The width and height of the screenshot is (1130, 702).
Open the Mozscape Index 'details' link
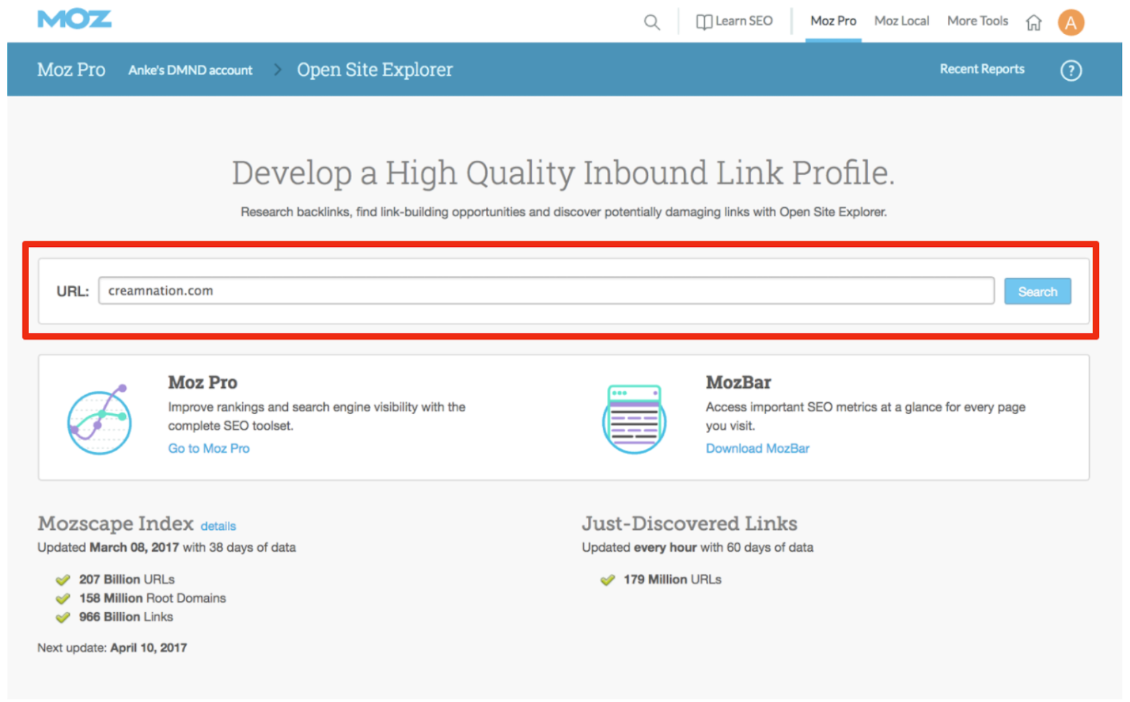pos(218,526)
